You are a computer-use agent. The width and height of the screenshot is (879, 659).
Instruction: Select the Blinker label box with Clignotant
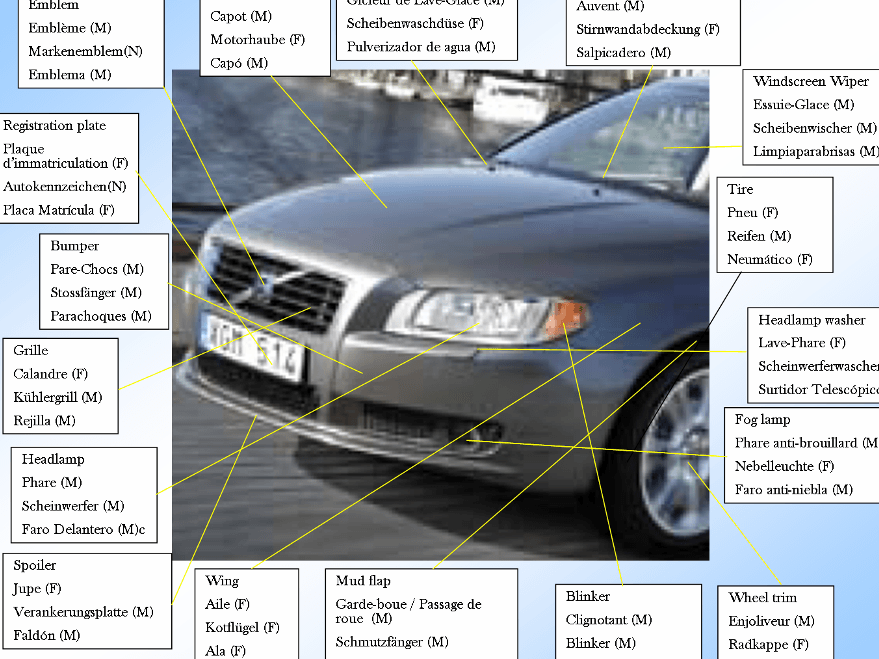pyautogui.click(x=627, y=621)
